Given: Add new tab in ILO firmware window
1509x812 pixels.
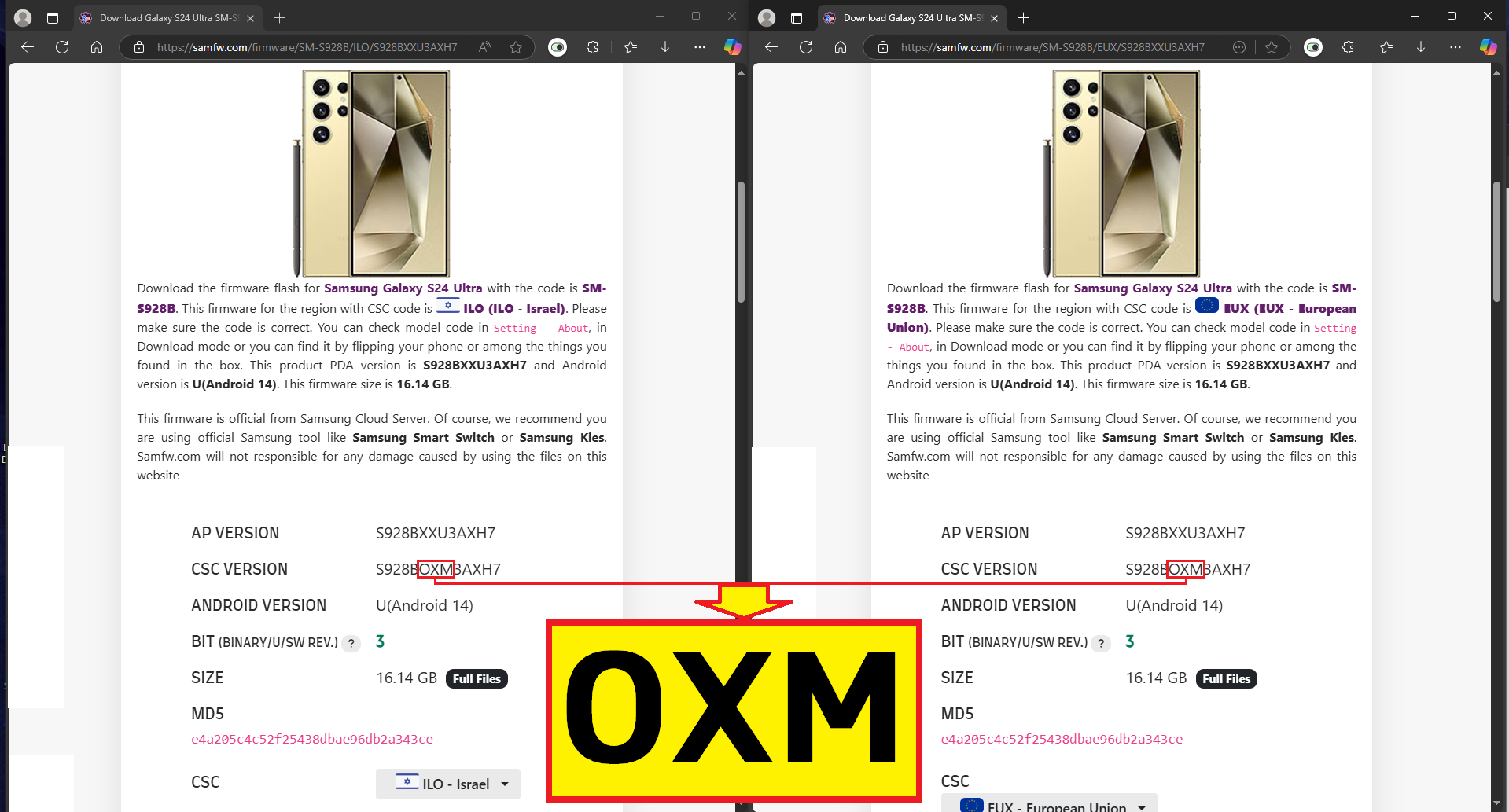Looking at the screenshot, I should point(279,17).
